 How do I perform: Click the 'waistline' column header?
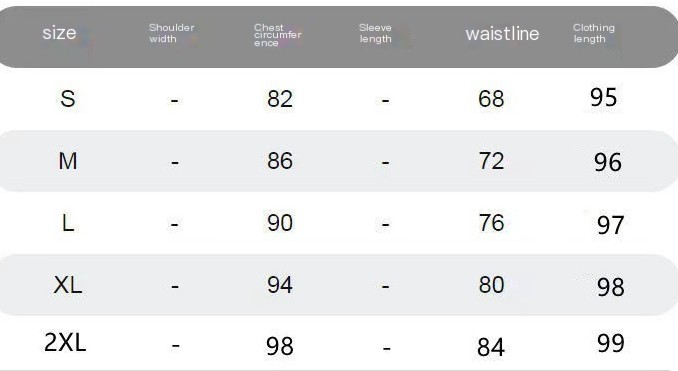click(502, 34)
